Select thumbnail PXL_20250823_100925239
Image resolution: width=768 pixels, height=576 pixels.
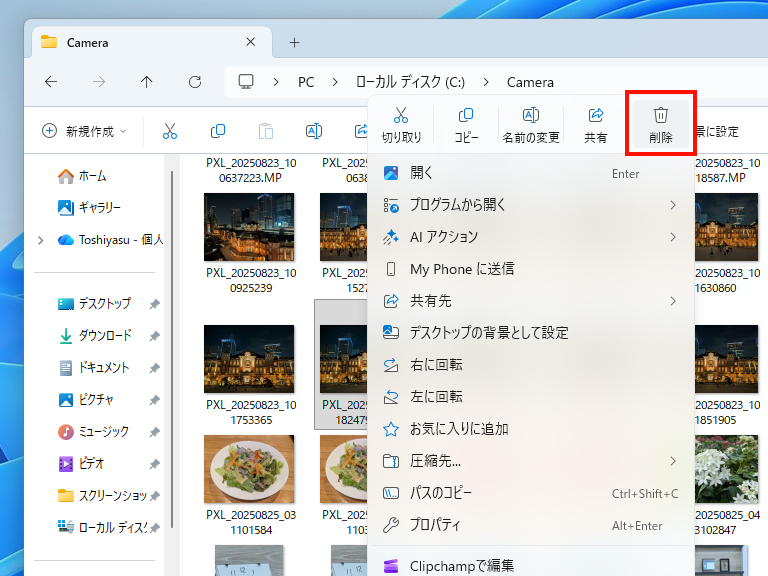pos(250,227)
